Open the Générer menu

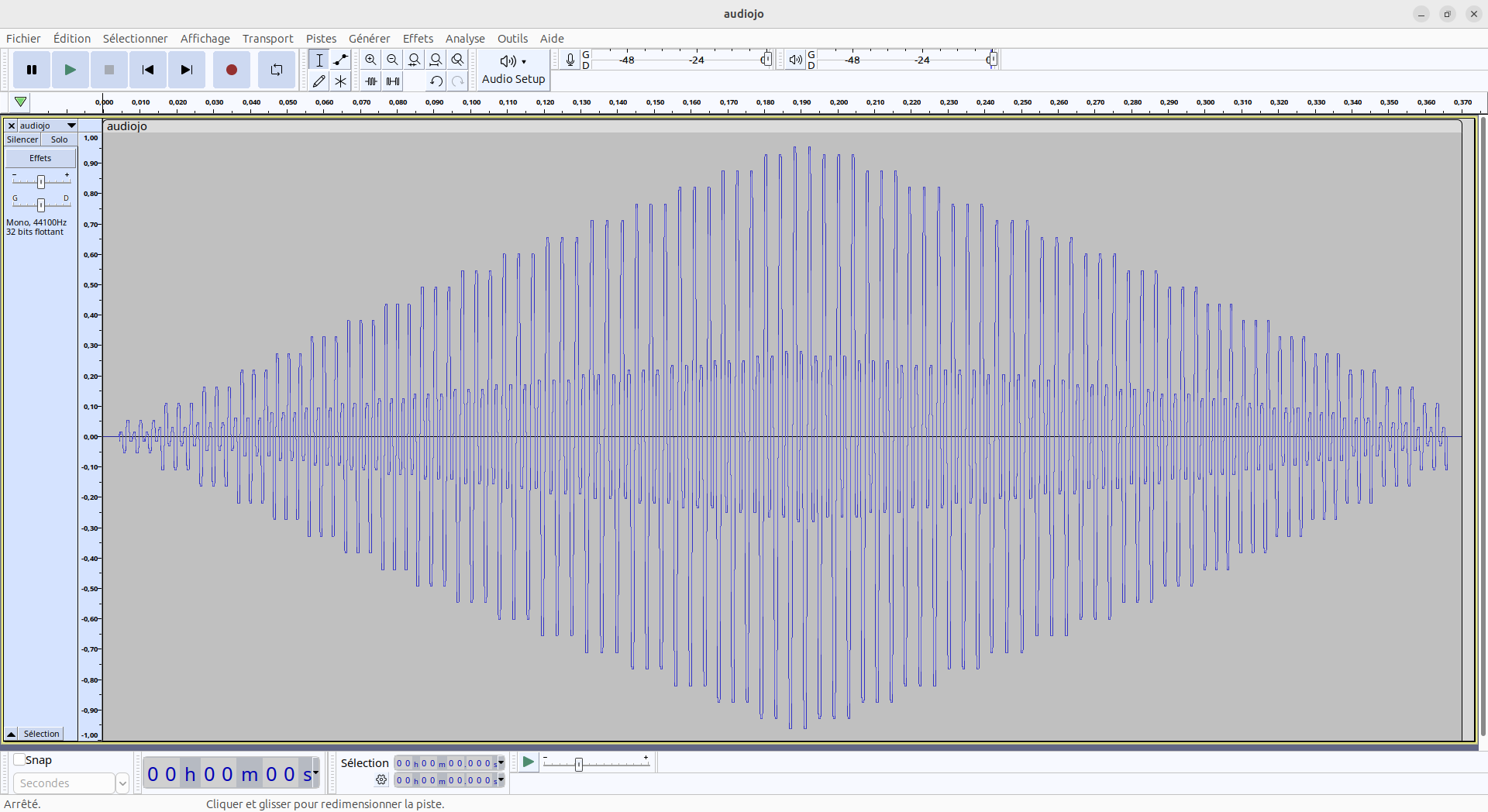(x=369, y=39)
